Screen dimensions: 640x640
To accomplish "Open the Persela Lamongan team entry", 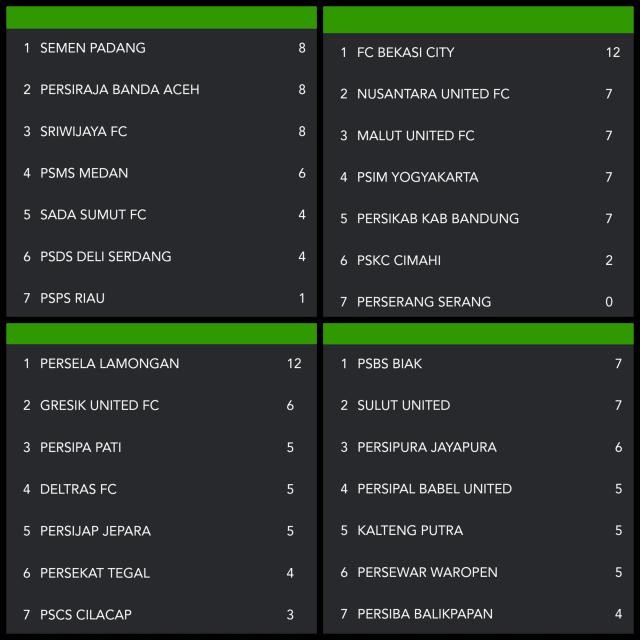I will pos(161,364).
